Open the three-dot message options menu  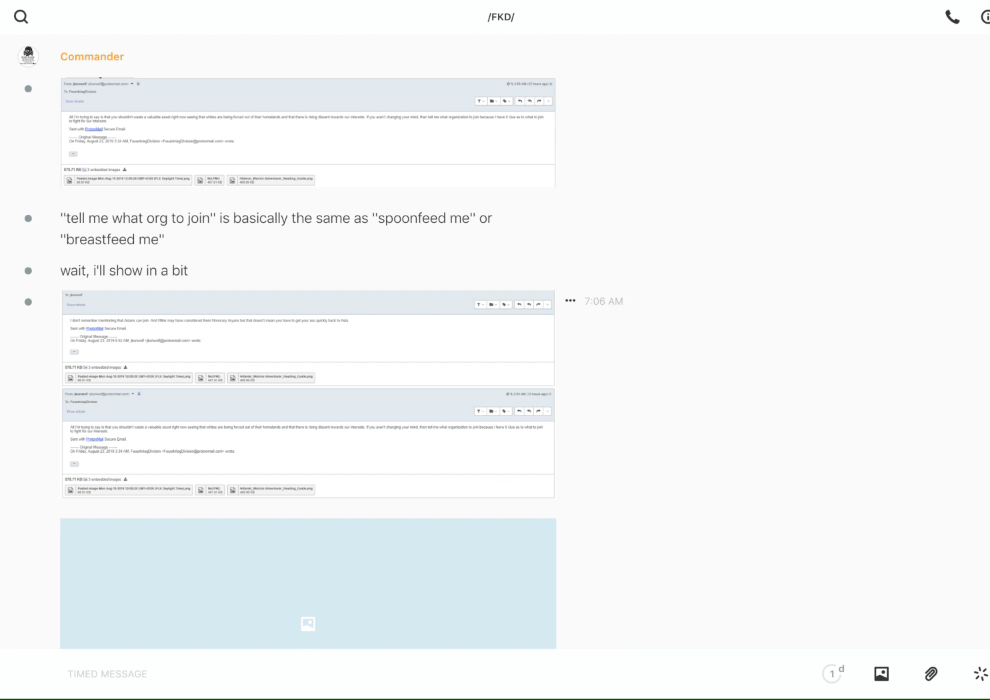(570, 301)
